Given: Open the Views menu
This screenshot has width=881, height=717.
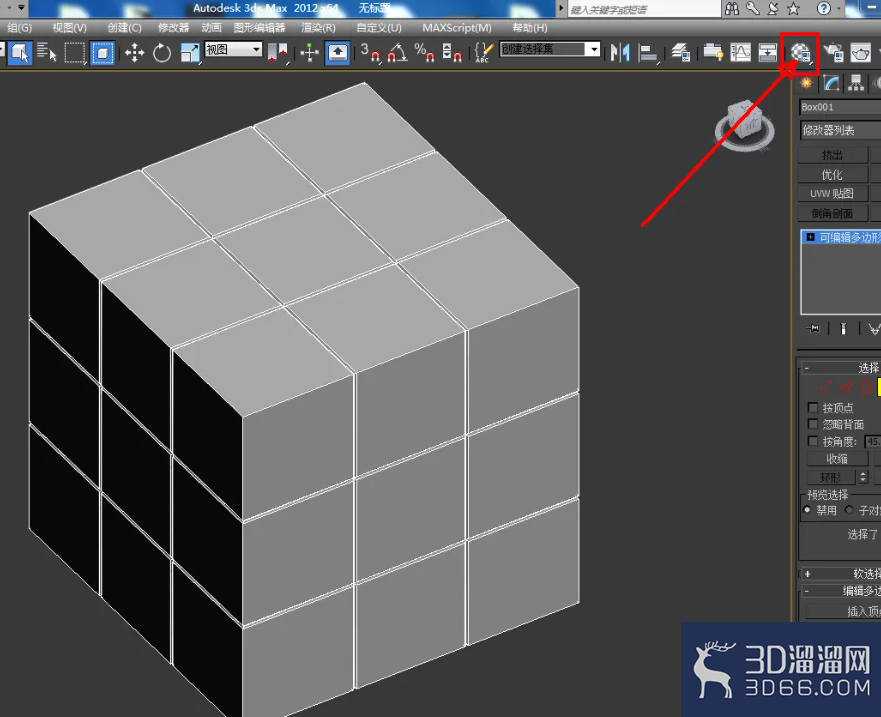Looking at the screenshot, I should pyautogui.click(x=70, y=28).
